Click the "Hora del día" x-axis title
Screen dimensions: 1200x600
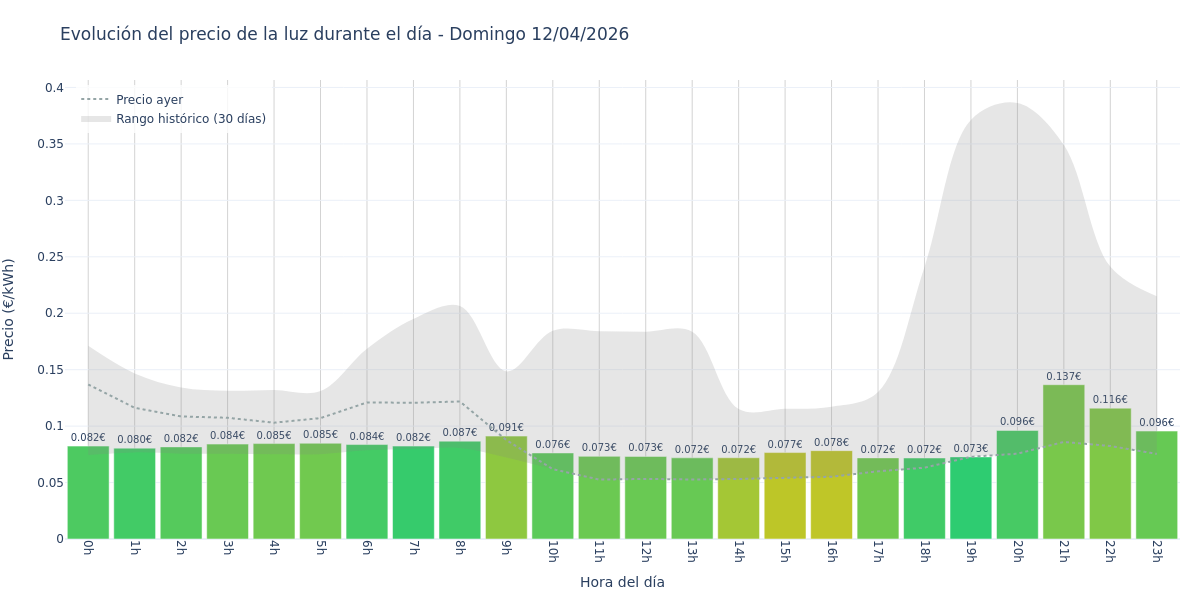pyautogui.click(x=622, y=582)
